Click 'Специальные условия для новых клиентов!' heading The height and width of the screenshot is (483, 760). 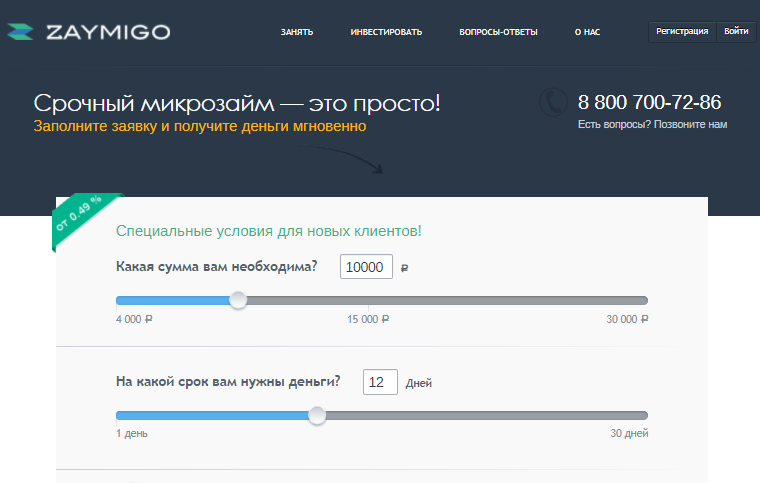[269, 231]
